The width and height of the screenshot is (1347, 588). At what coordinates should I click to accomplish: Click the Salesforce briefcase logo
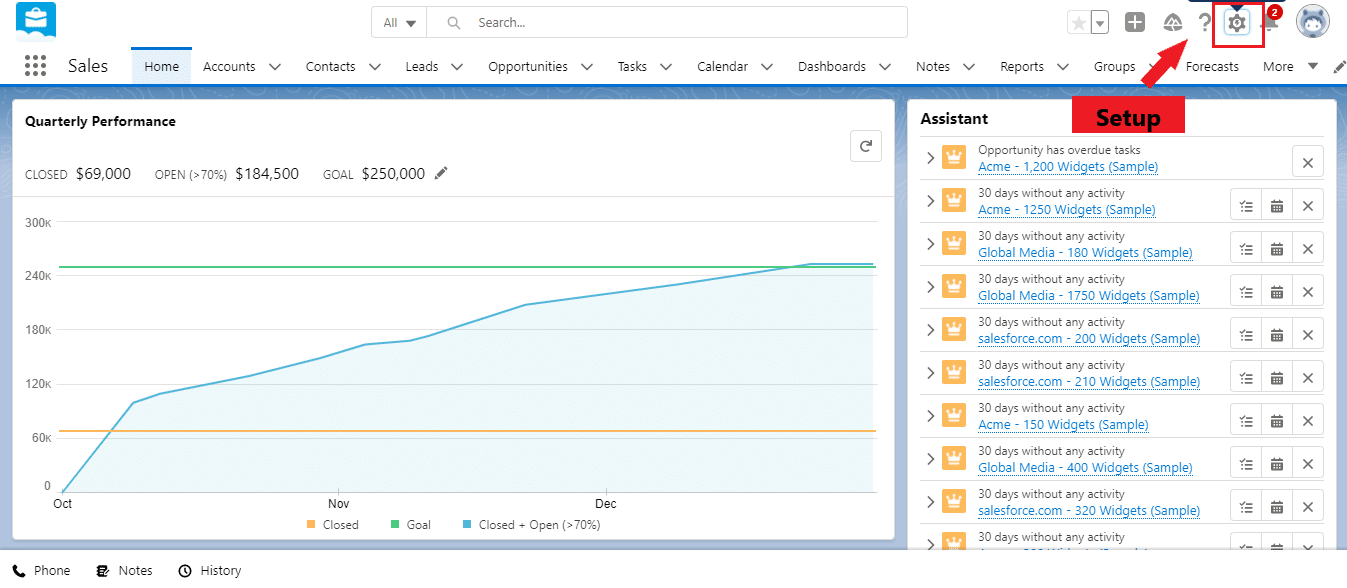[x=36, y=20]
